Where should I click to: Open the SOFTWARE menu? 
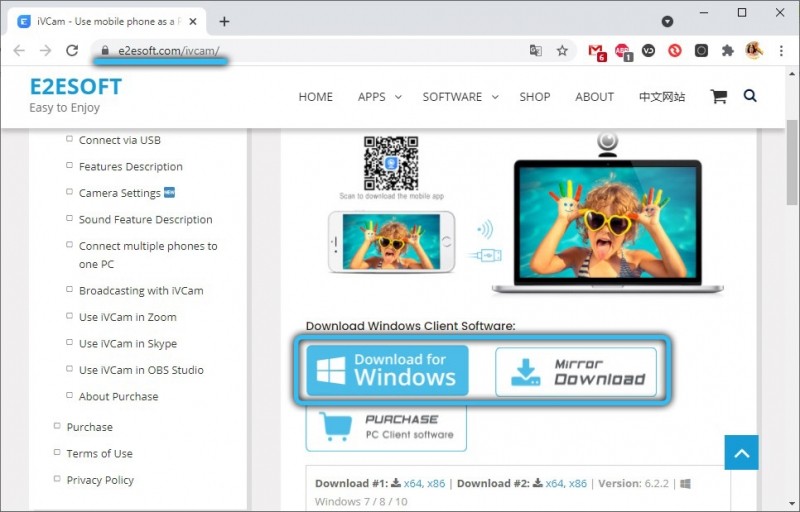[452, 97]
